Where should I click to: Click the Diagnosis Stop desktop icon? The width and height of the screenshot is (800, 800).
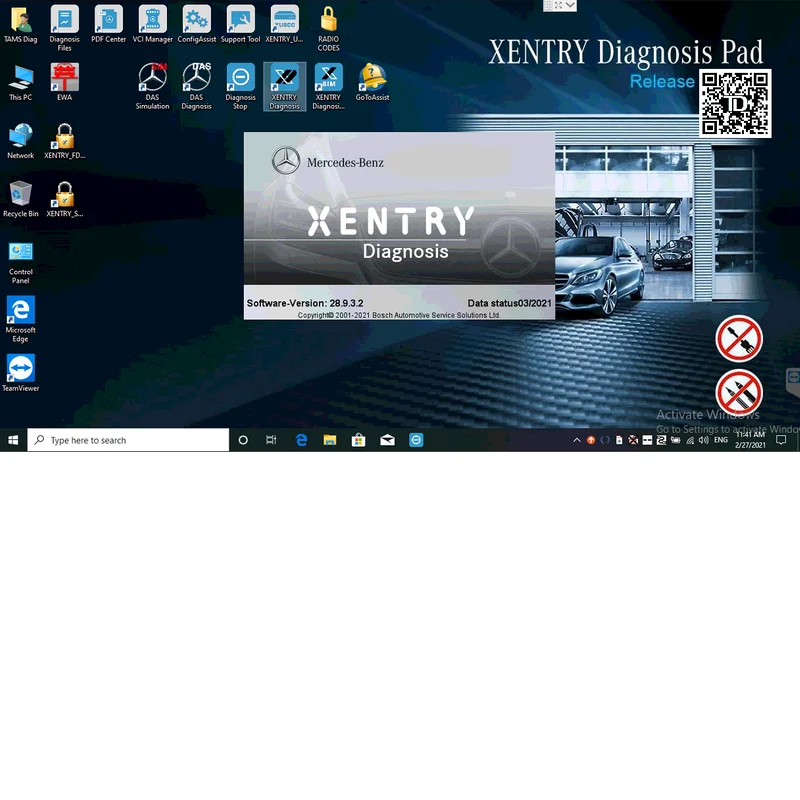[x=240, y=86]
